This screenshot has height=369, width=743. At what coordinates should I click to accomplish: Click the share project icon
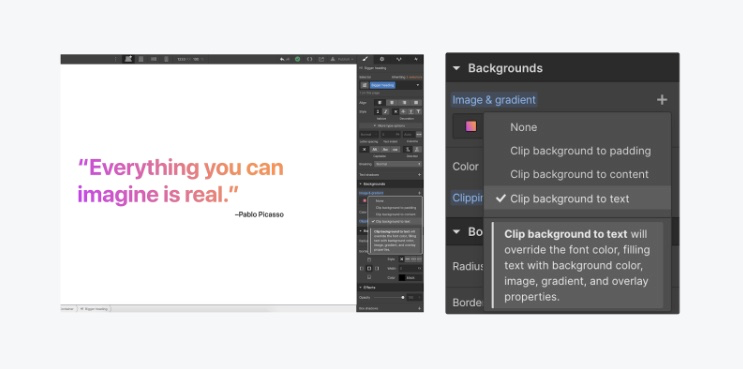321,59
